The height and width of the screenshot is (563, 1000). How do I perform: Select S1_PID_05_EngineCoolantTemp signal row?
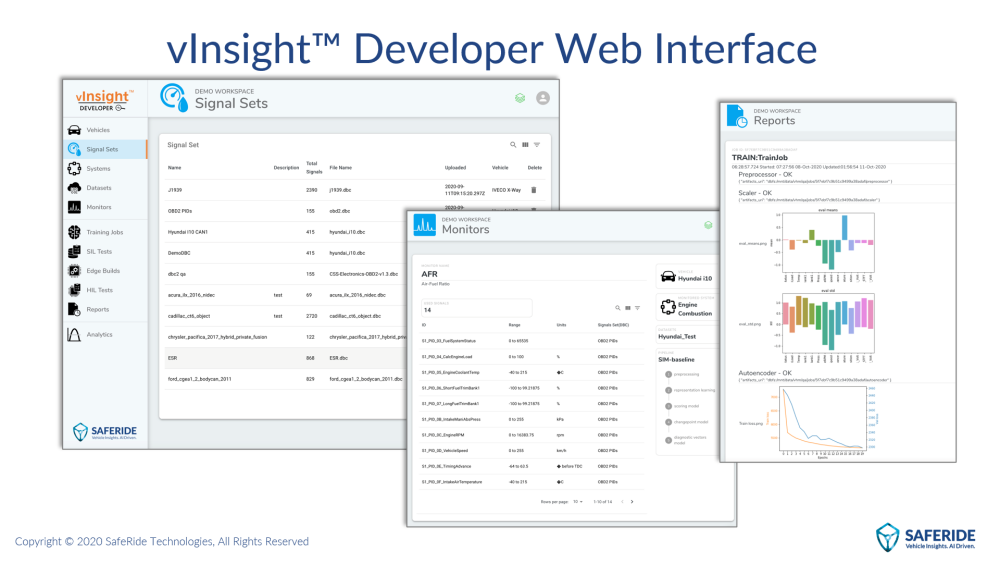pos(531,372)
